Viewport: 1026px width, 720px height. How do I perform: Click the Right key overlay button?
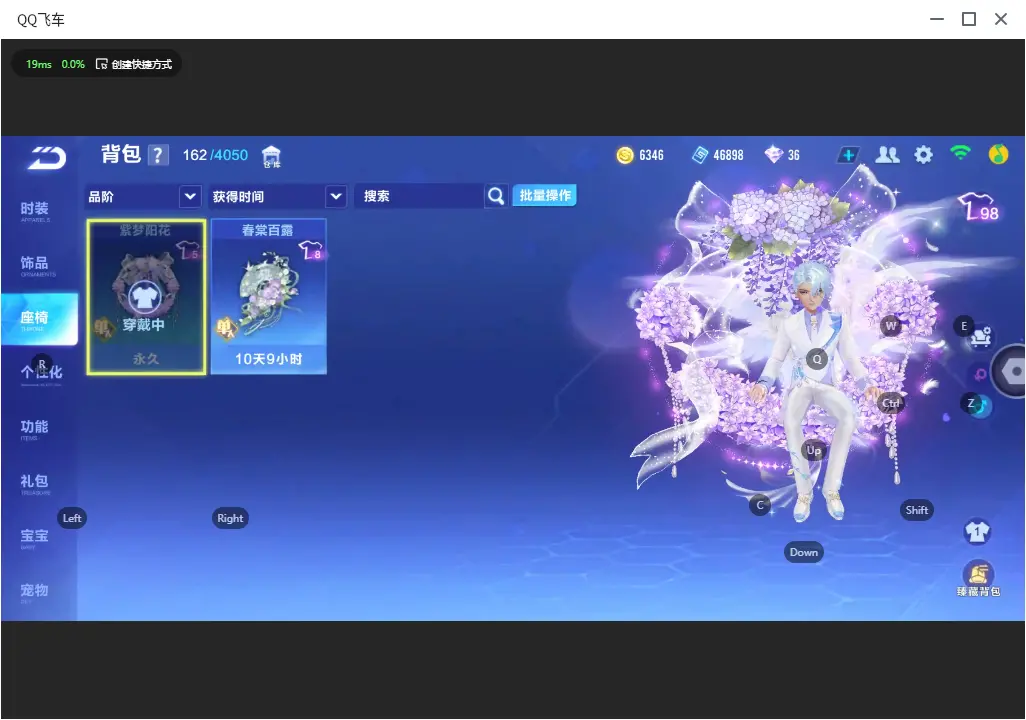point(230,518)
